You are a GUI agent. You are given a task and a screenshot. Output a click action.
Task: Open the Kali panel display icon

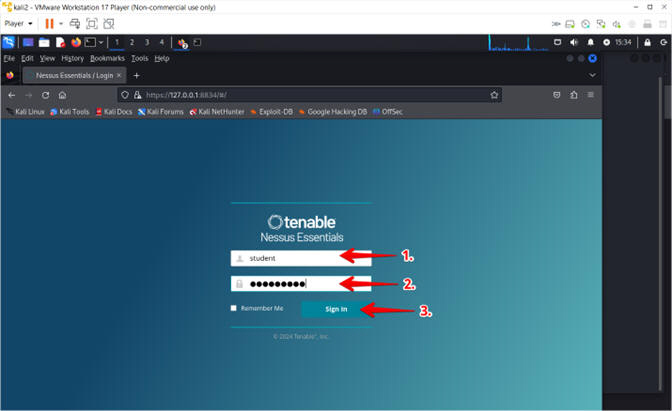pyautogui.click(x=557, y=42)
